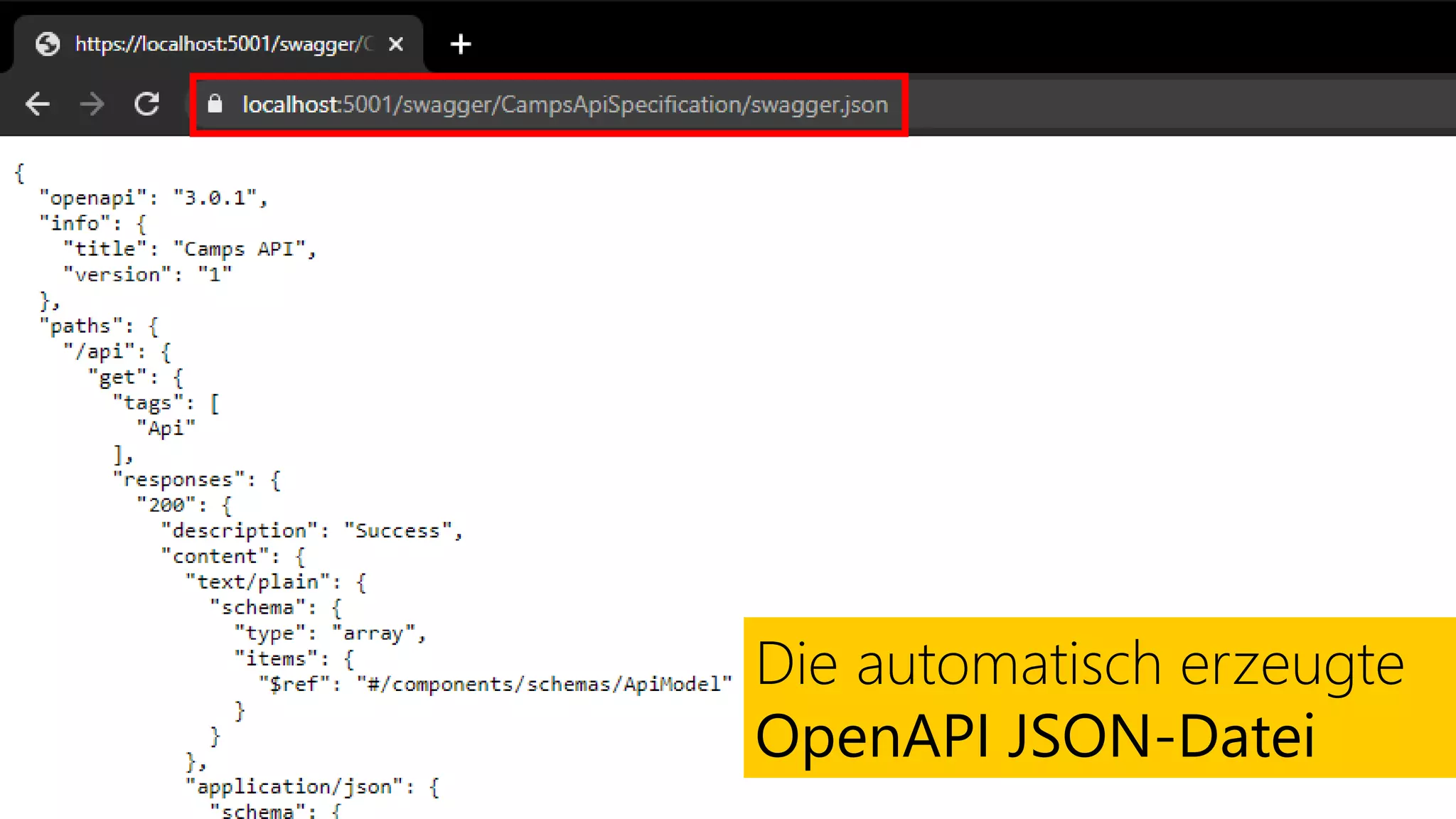
Task: Click the "schema" line under text/plain
Action: 276,607
